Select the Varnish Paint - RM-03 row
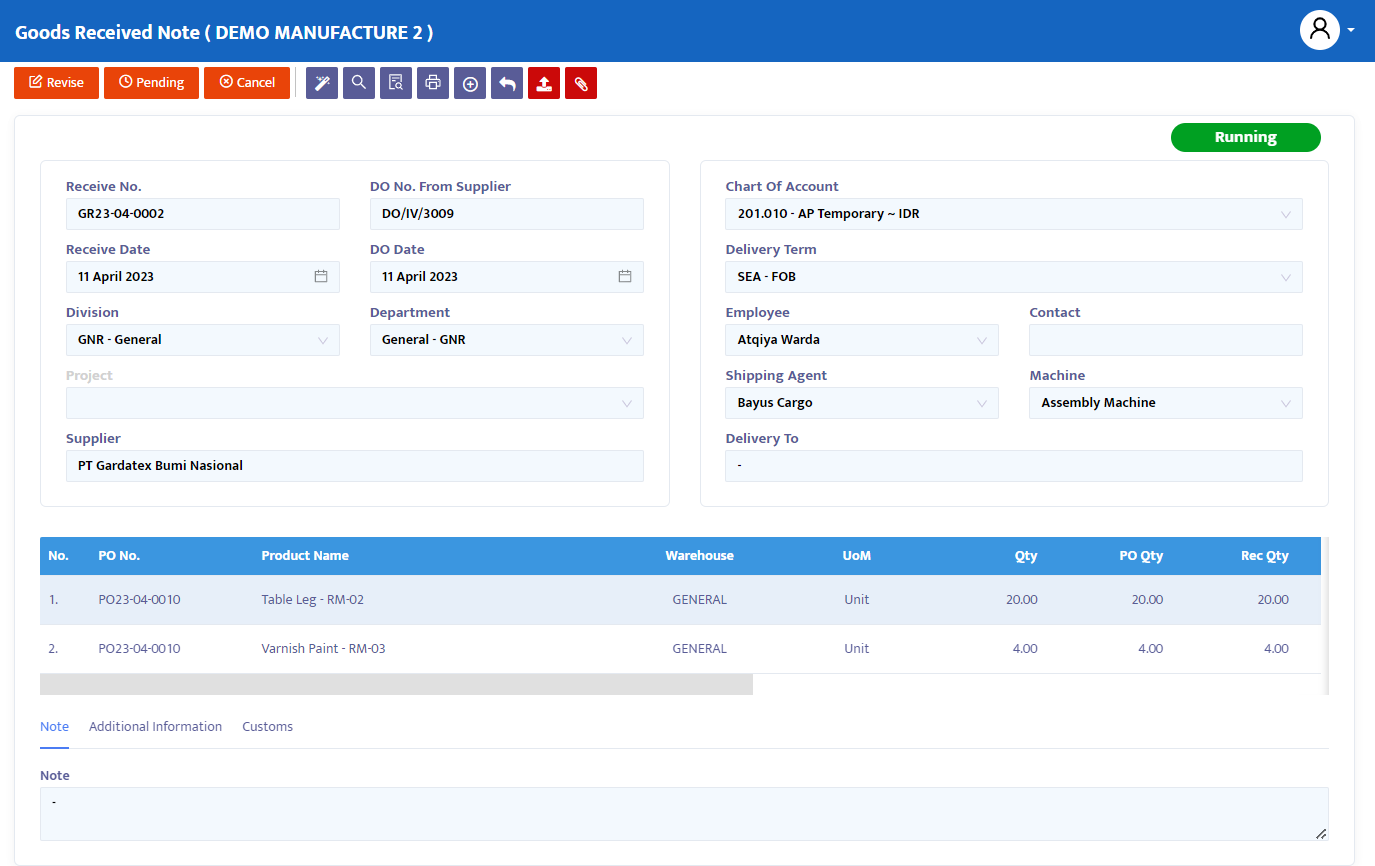 (680, 649)
